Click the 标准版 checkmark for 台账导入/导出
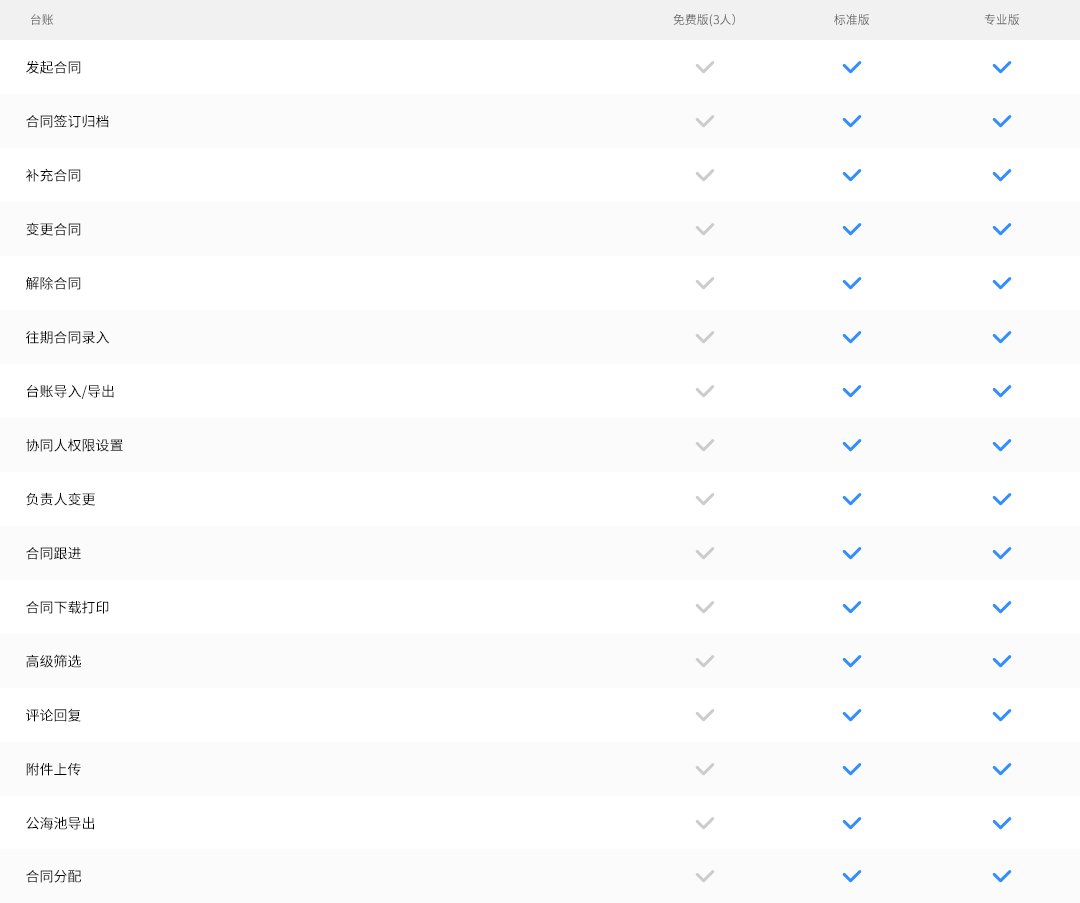This screenshot has width=1080, height=903. tap(851, 391)
